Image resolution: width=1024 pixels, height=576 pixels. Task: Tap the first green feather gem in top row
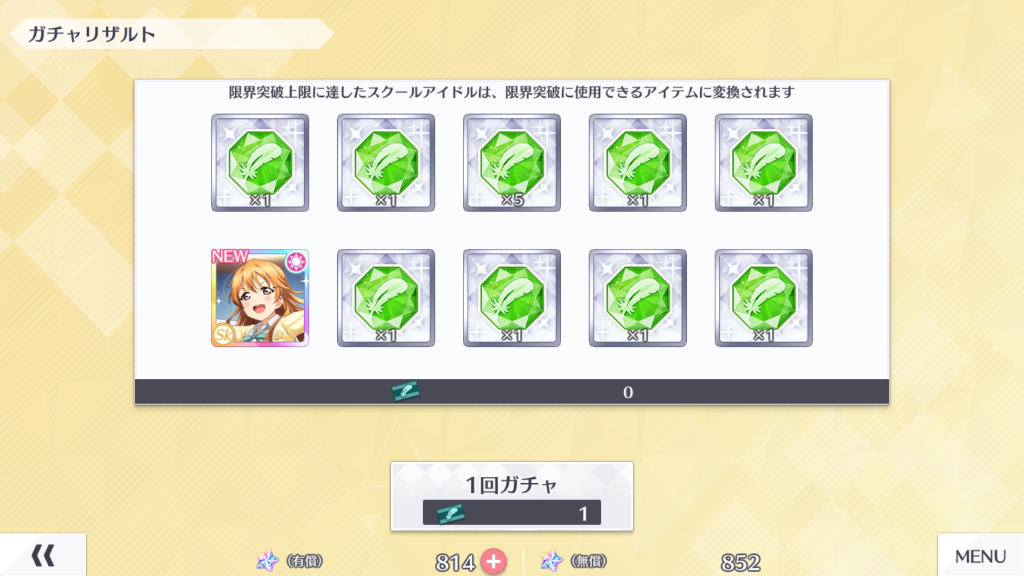click(260, 163)
